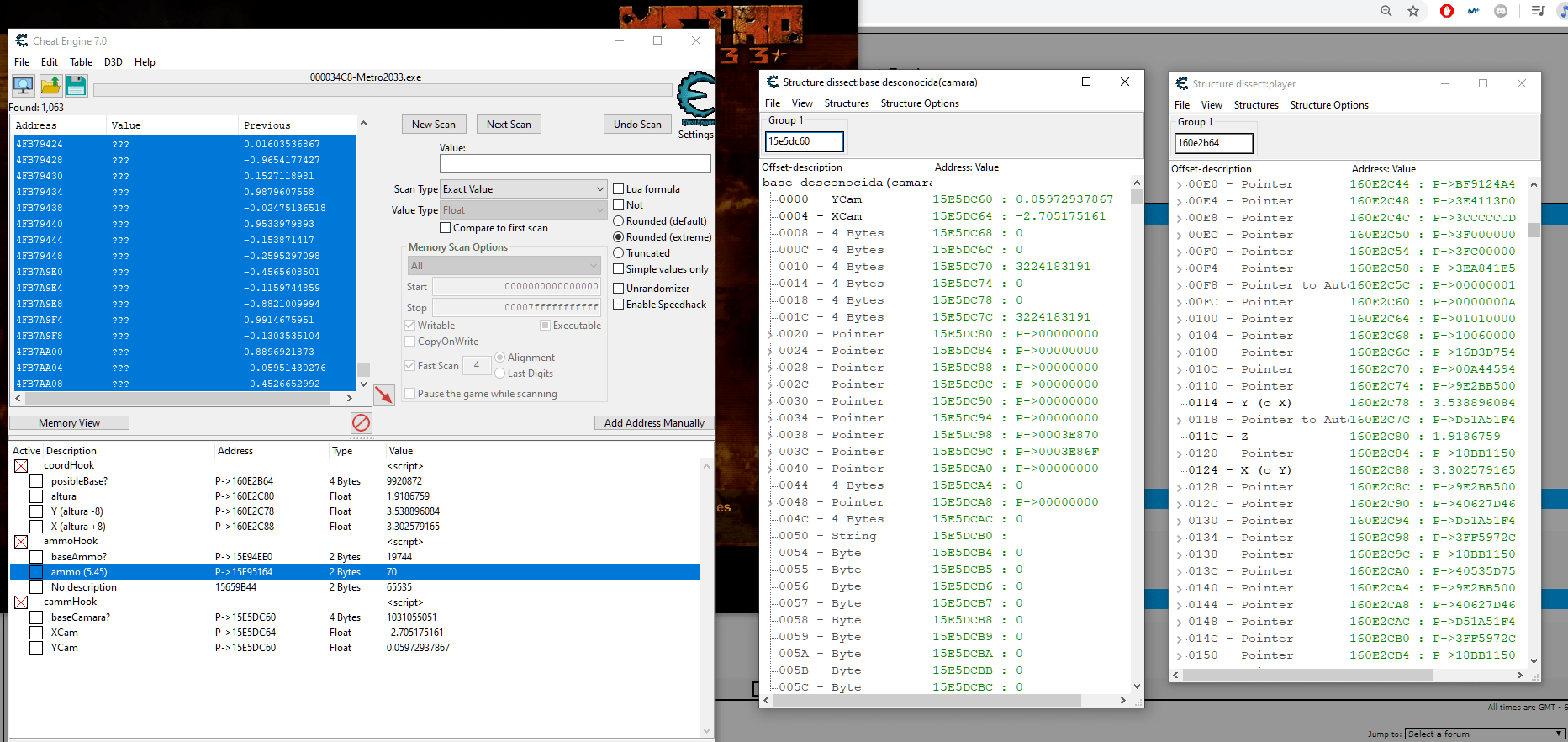
Task: Check Enable Speedhack
Action: click(619, 305)
